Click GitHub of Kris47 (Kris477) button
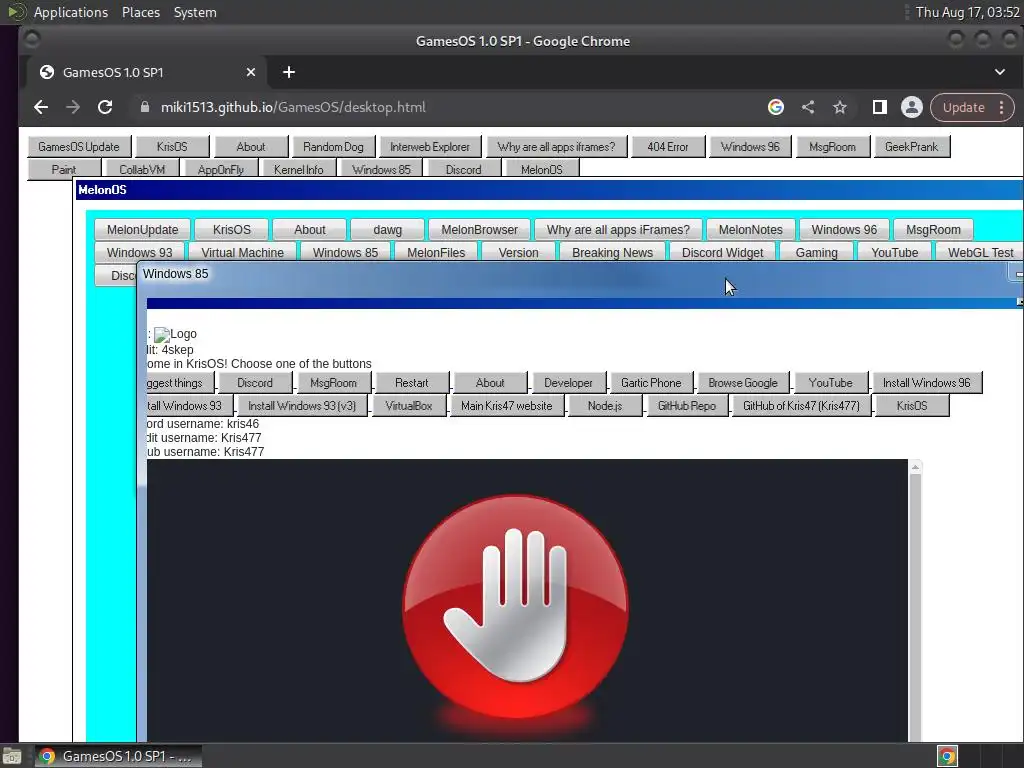 pyautogui.click(x=801, y=406)
